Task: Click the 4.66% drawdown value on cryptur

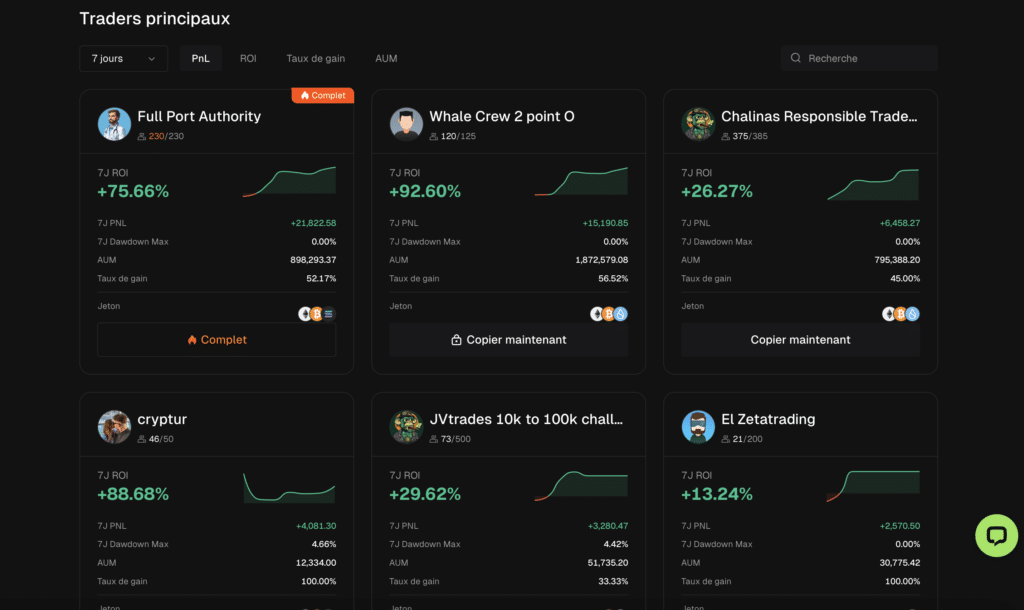Action: point(324,544)
